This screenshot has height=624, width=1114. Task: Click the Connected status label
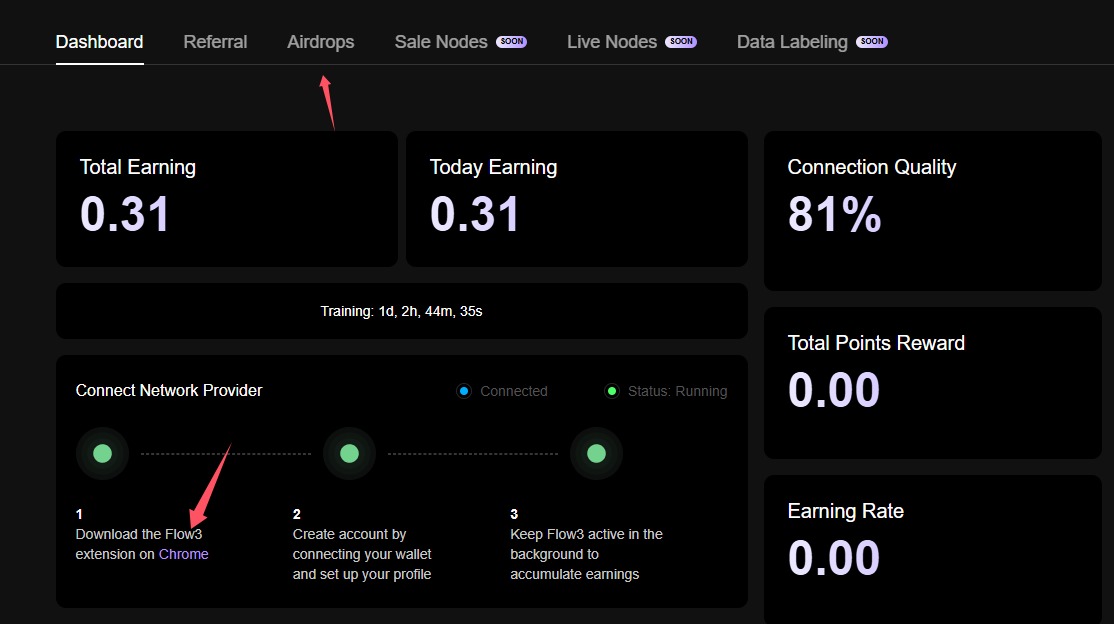click(514, 391)
